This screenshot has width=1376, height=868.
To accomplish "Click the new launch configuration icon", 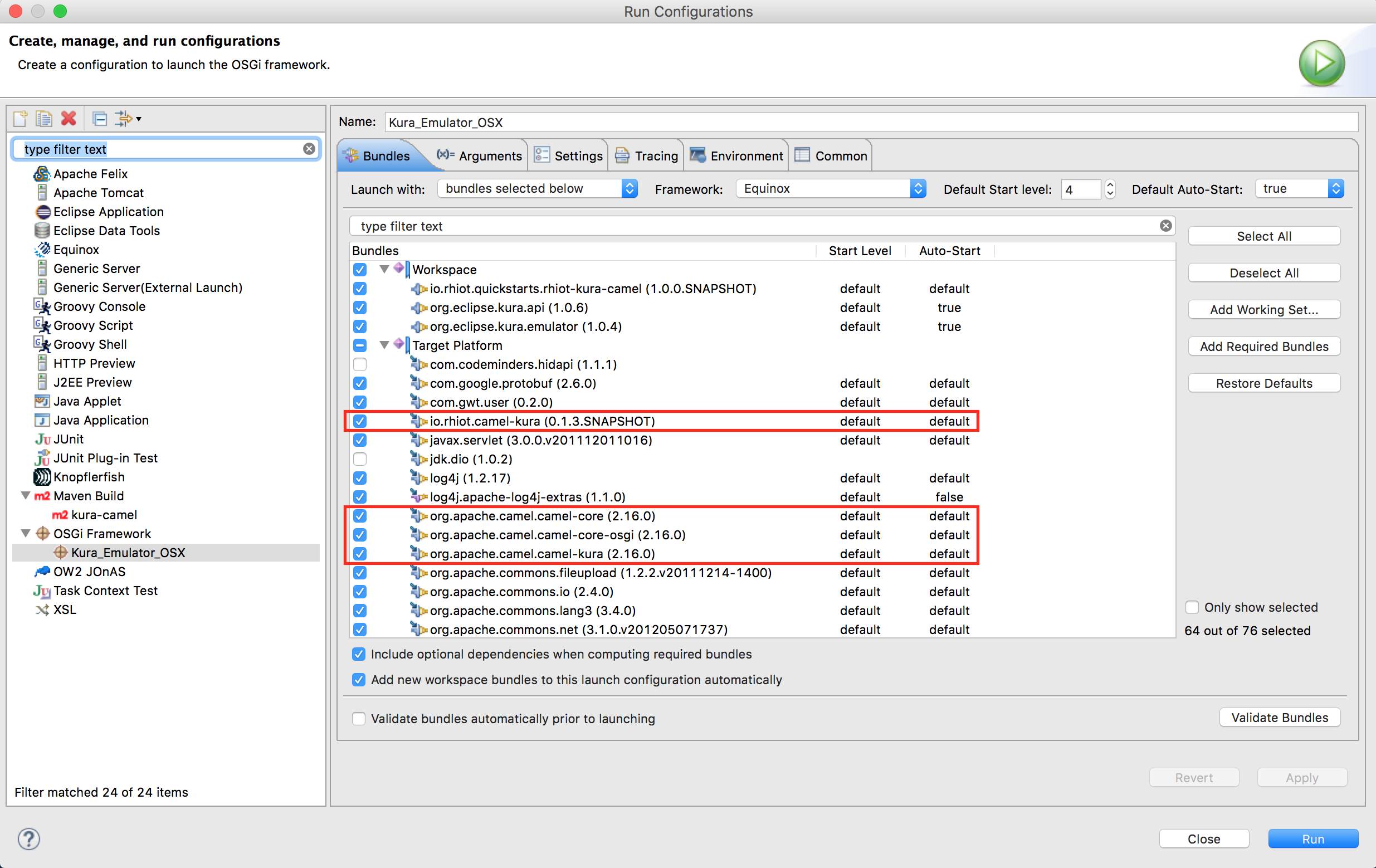I will tap(21, 119).
